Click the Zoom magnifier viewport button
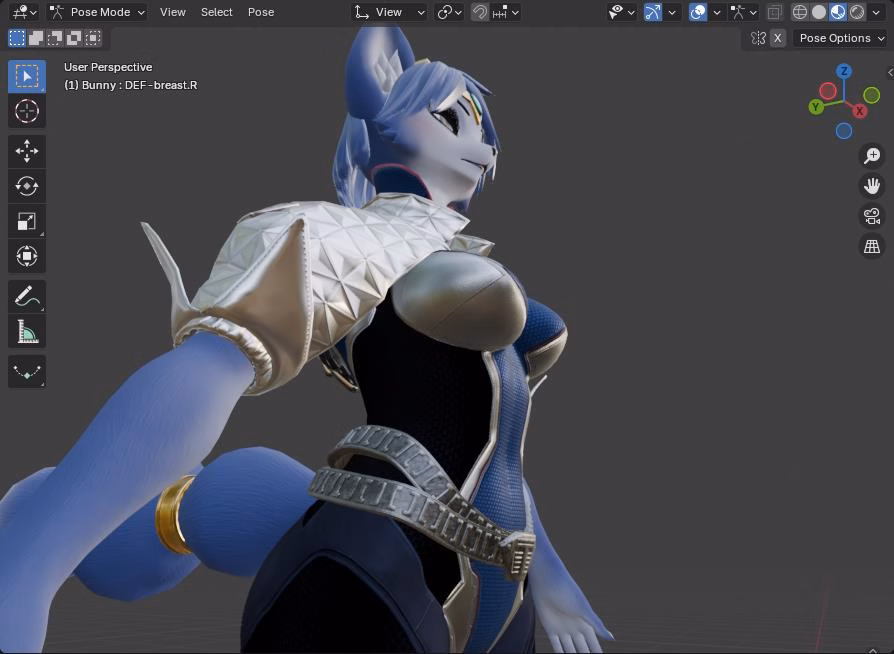The width and height of the screenshot is (894, 654). (872, 155)
